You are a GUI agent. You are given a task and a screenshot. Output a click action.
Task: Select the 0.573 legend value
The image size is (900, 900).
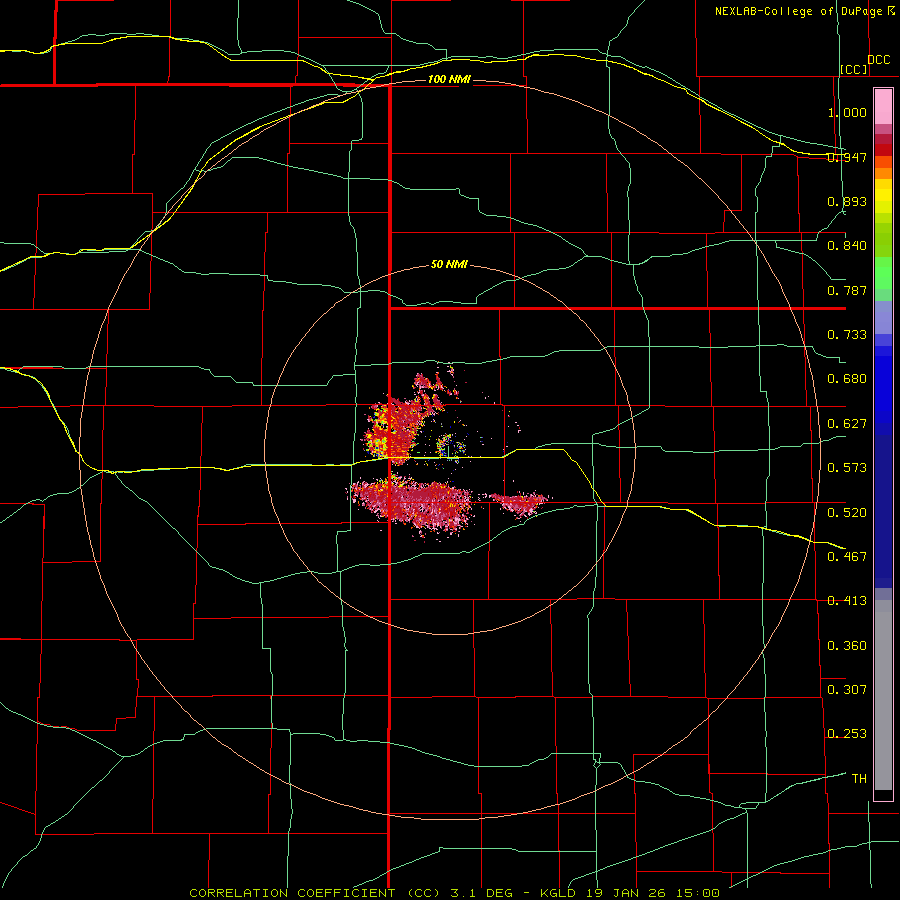click(x=847, y=468)
